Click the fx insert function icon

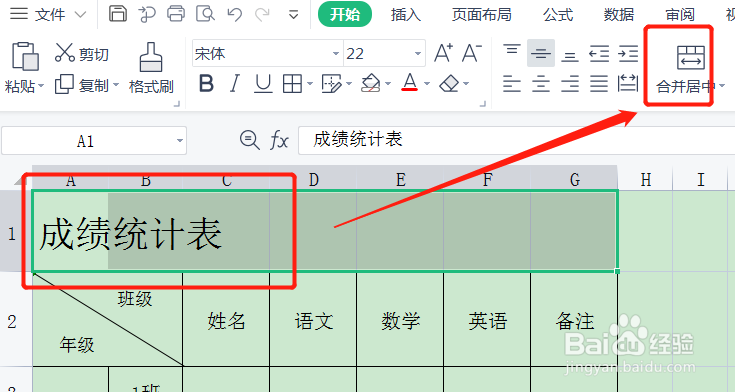click(x=279, y=140)
